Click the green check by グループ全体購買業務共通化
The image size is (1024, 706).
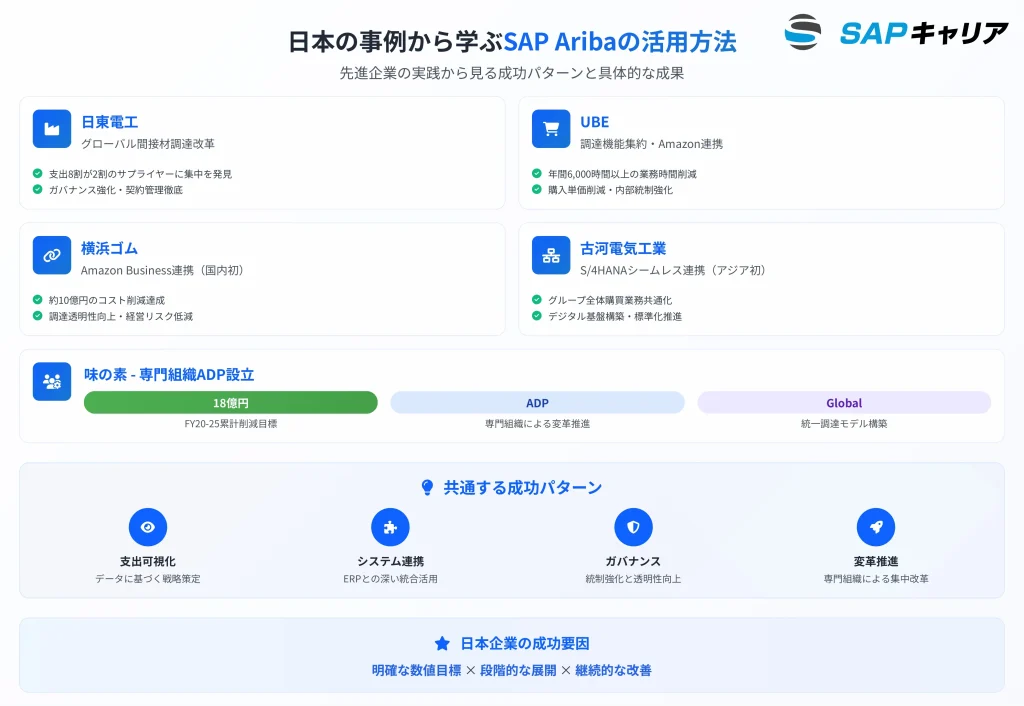[x=537, y=300]
